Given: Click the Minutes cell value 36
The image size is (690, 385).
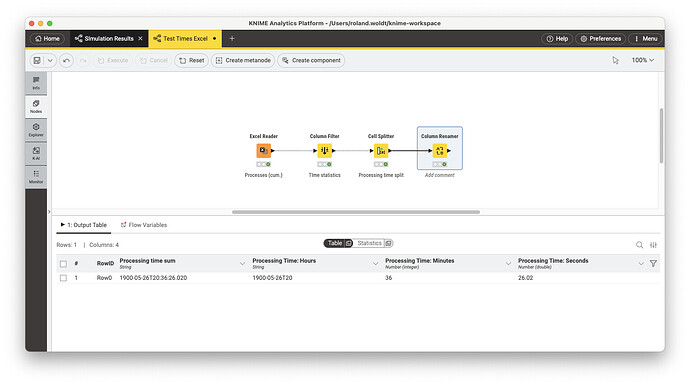Looking at the screenshot, I should coord(389,278).
